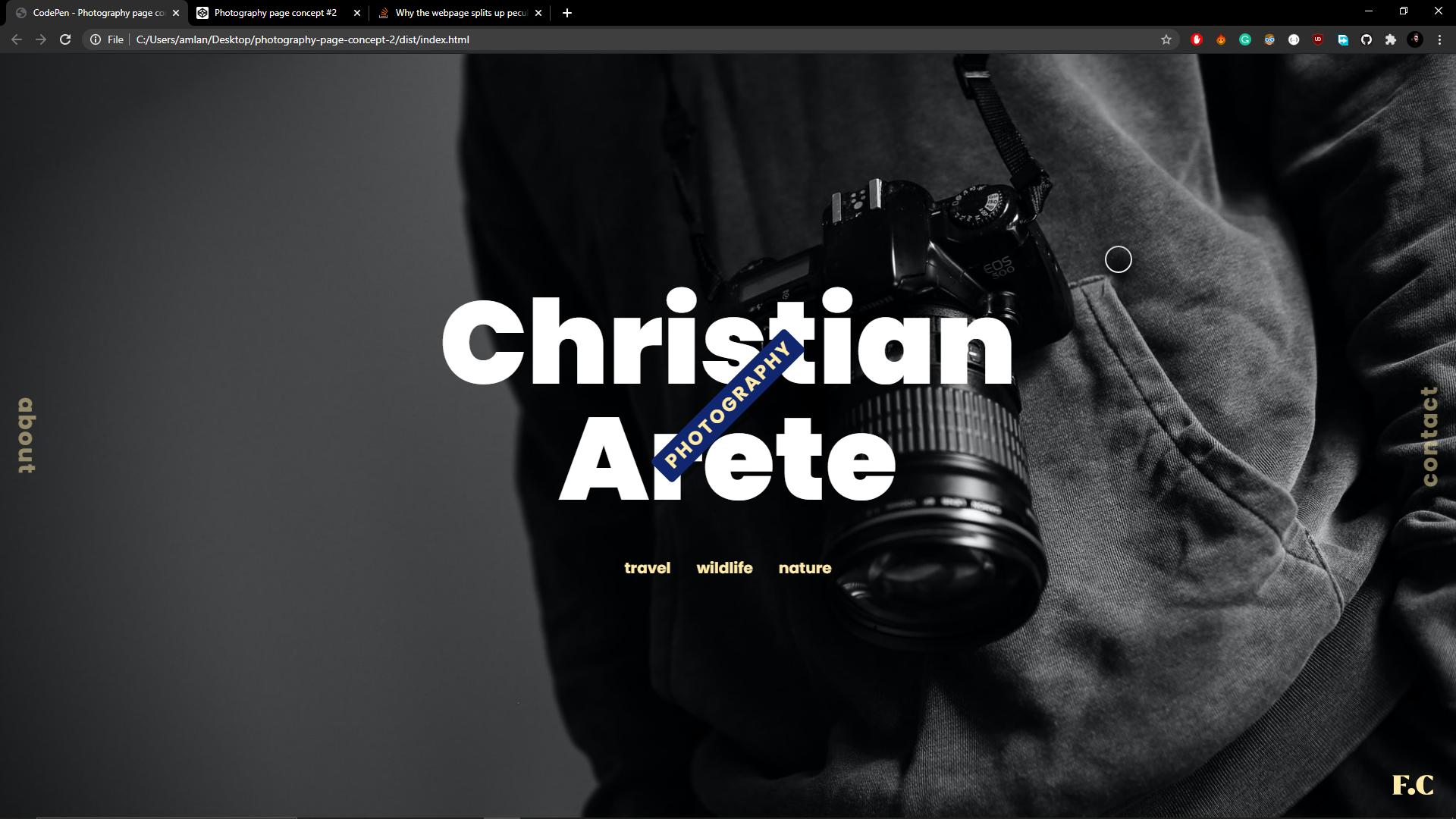This screenshot has height=819, width=1456.
Task: Close the CodePen Photography page tab
Action: tap(176, 13)
